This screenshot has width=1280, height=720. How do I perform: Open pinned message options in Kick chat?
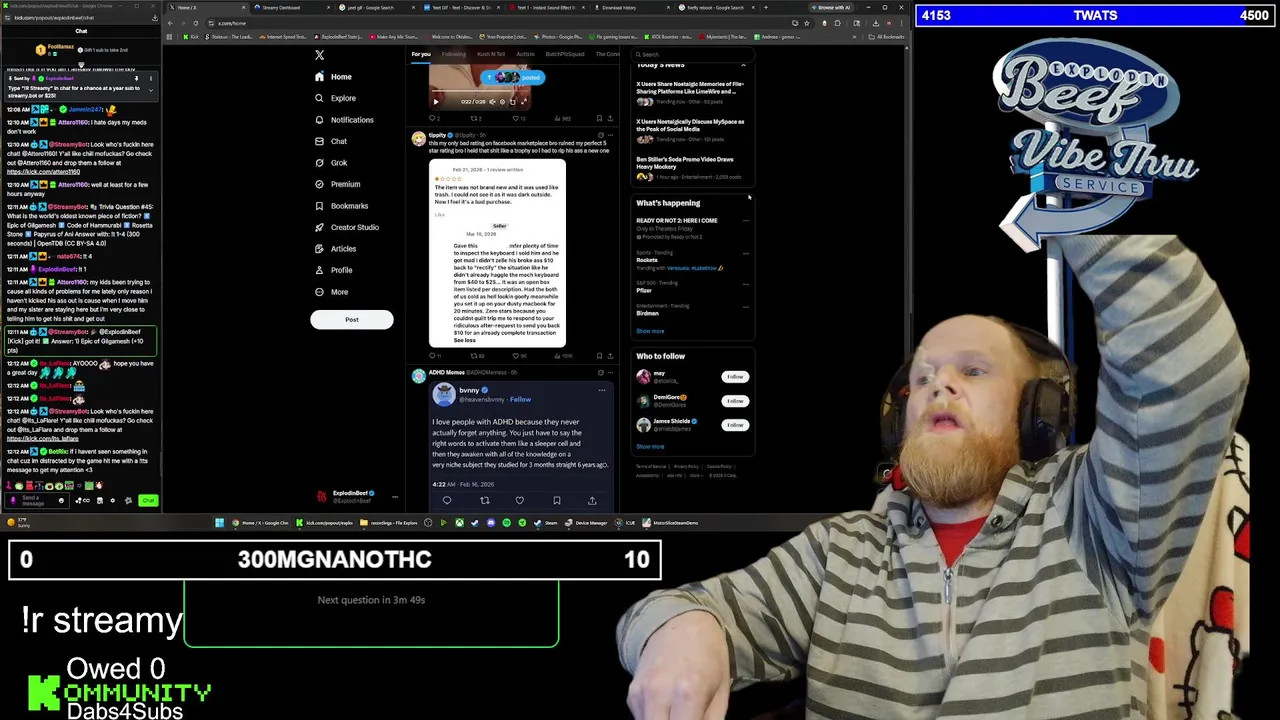(x=151, y=79)
